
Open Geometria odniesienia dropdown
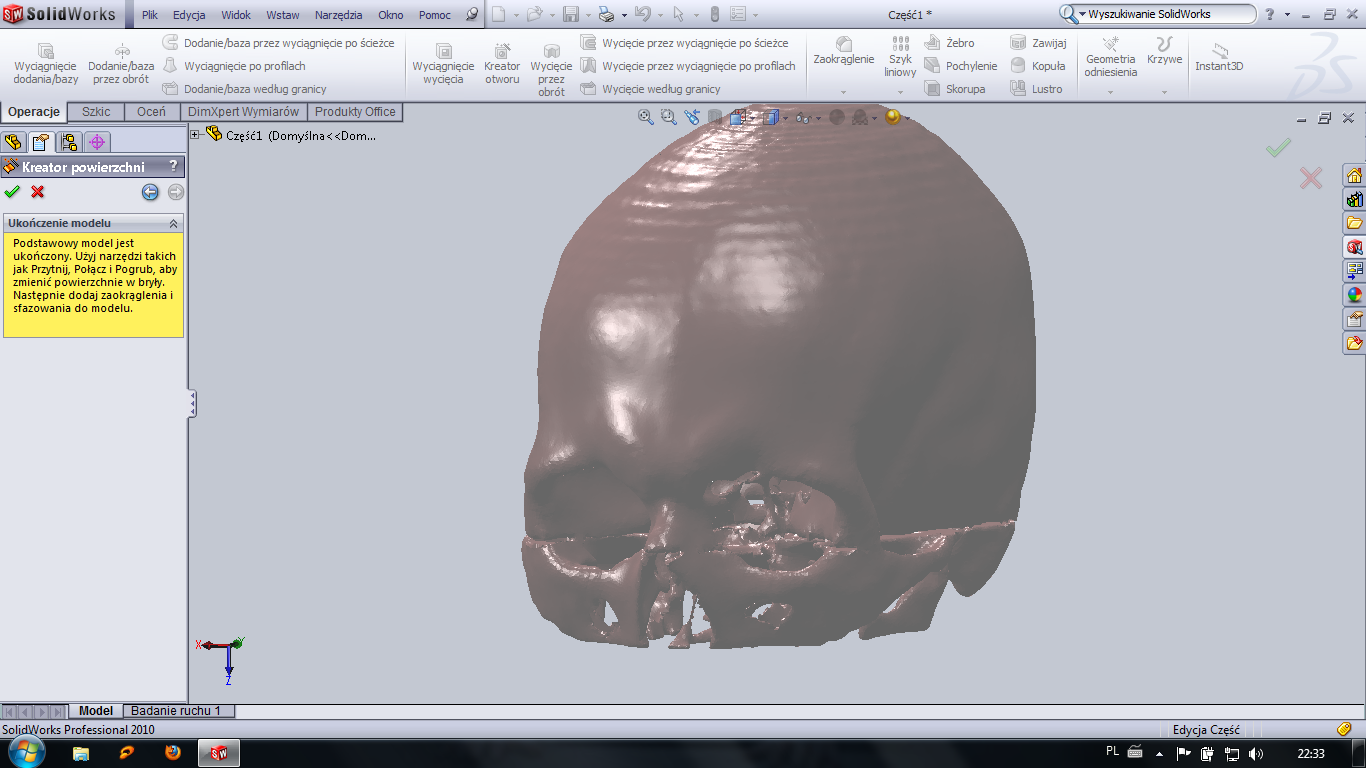[x=1110, y=92]
